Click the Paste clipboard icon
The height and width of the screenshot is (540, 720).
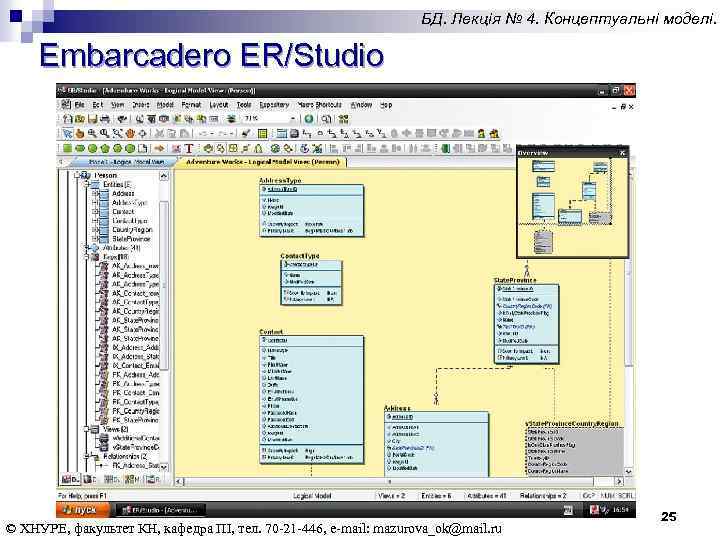(x=184, y=134)
